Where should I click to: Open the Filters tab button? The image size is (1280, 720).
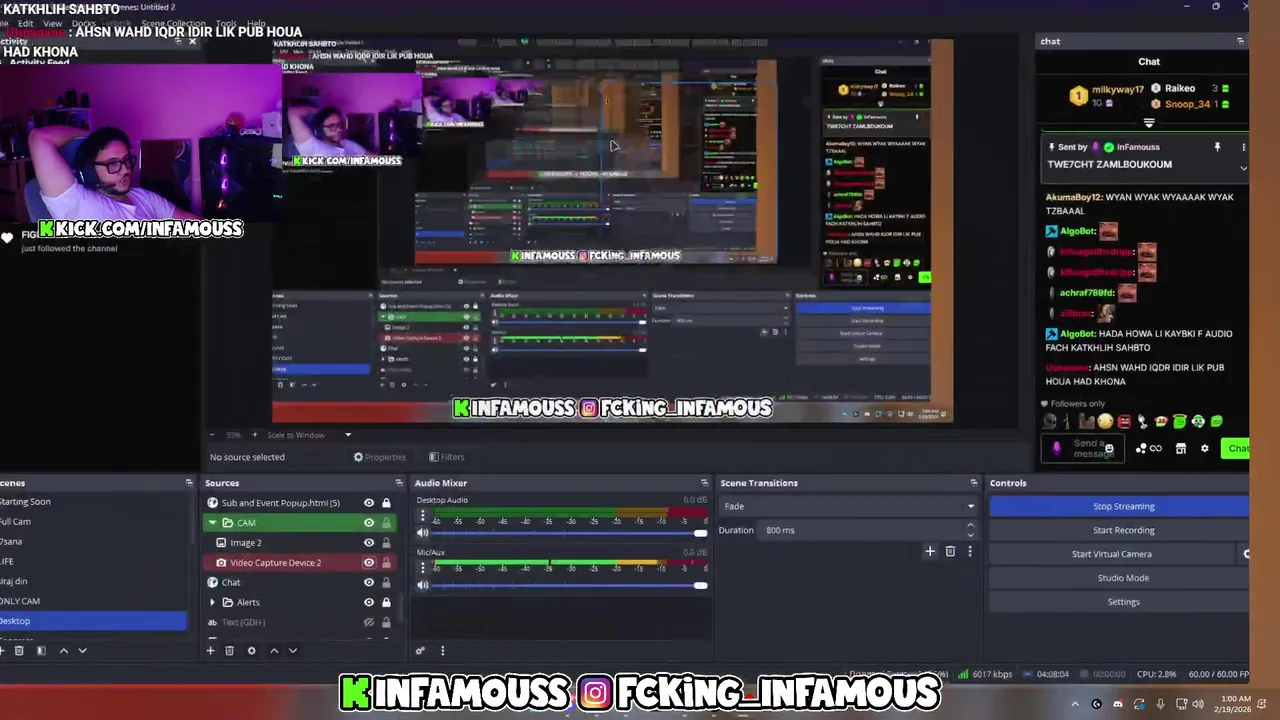447,457
